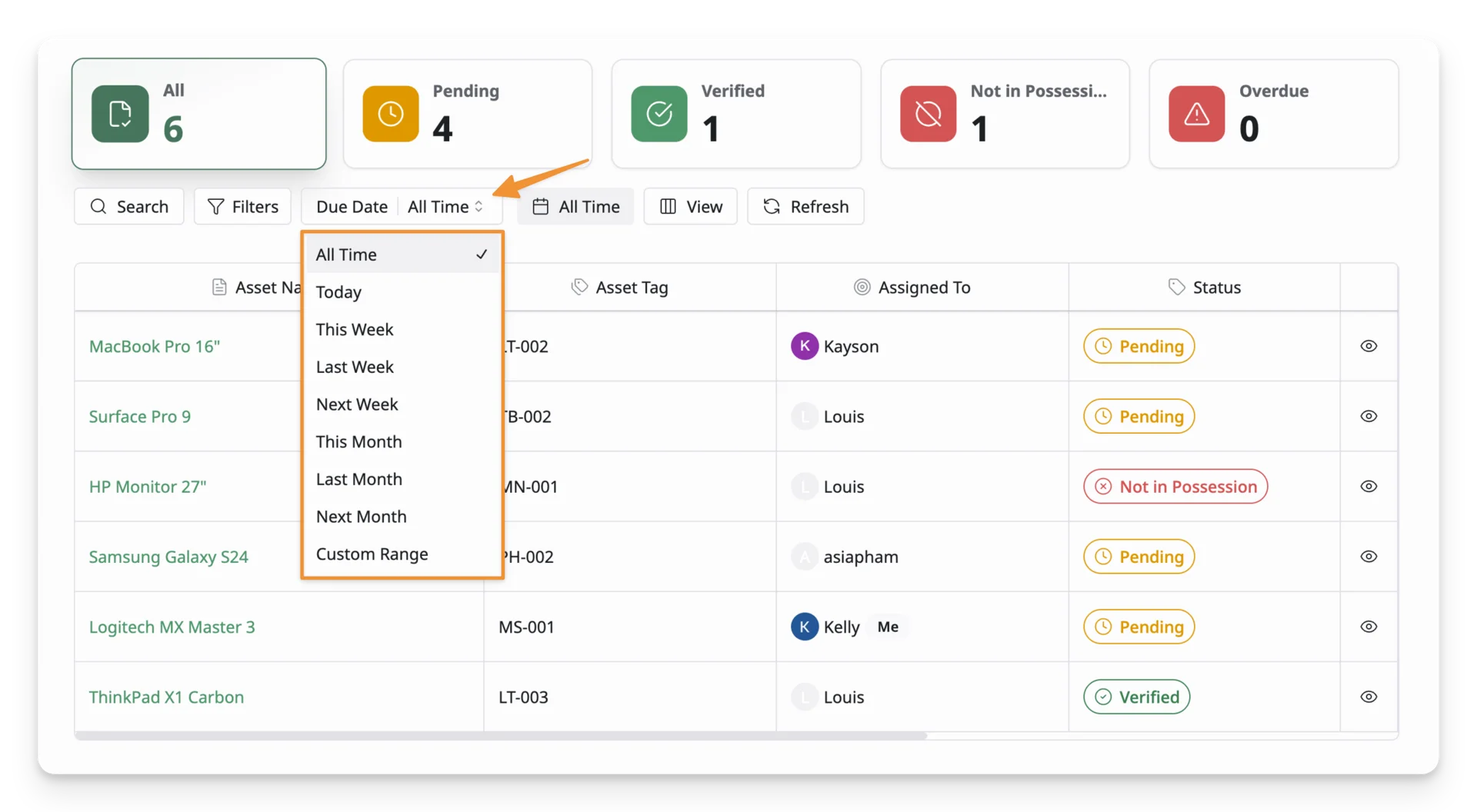This screenshot has height=812, width=1477.
Task: Click eye icon in ThinkPad X1 Carbon row
Action: 1369,697
